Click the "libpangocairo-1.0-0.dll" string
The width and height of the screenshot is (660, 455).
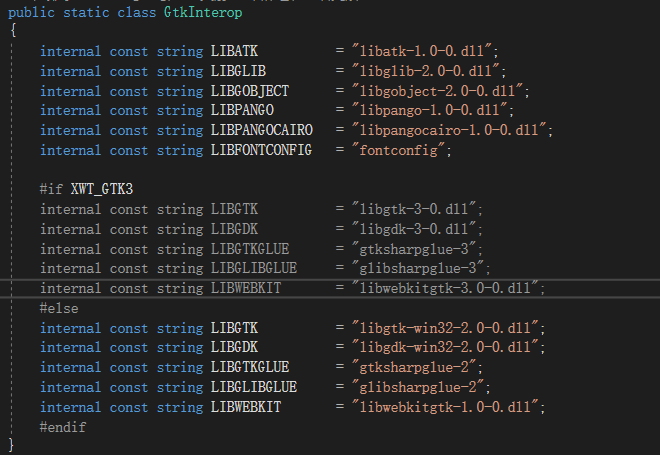click(x=450, y=130)
